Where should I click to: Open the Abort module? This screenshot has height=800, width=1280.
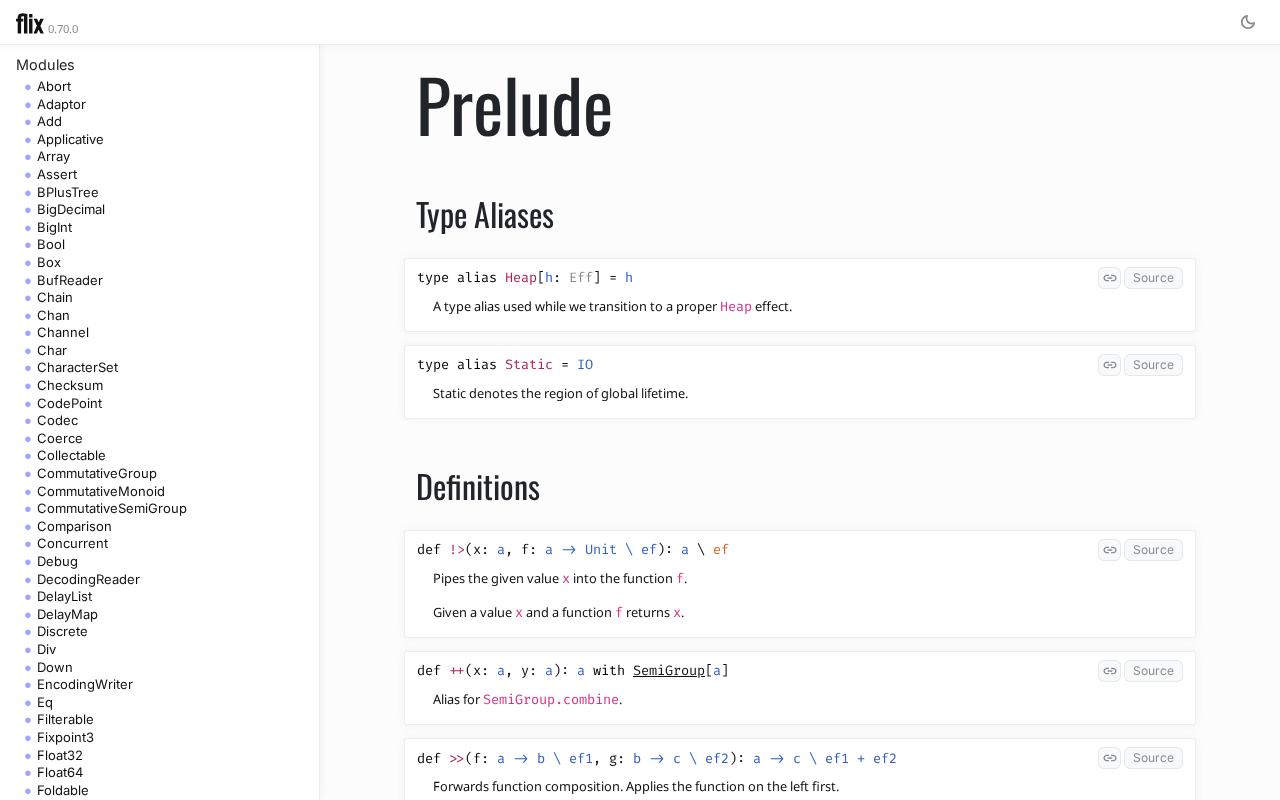[54, 87]
